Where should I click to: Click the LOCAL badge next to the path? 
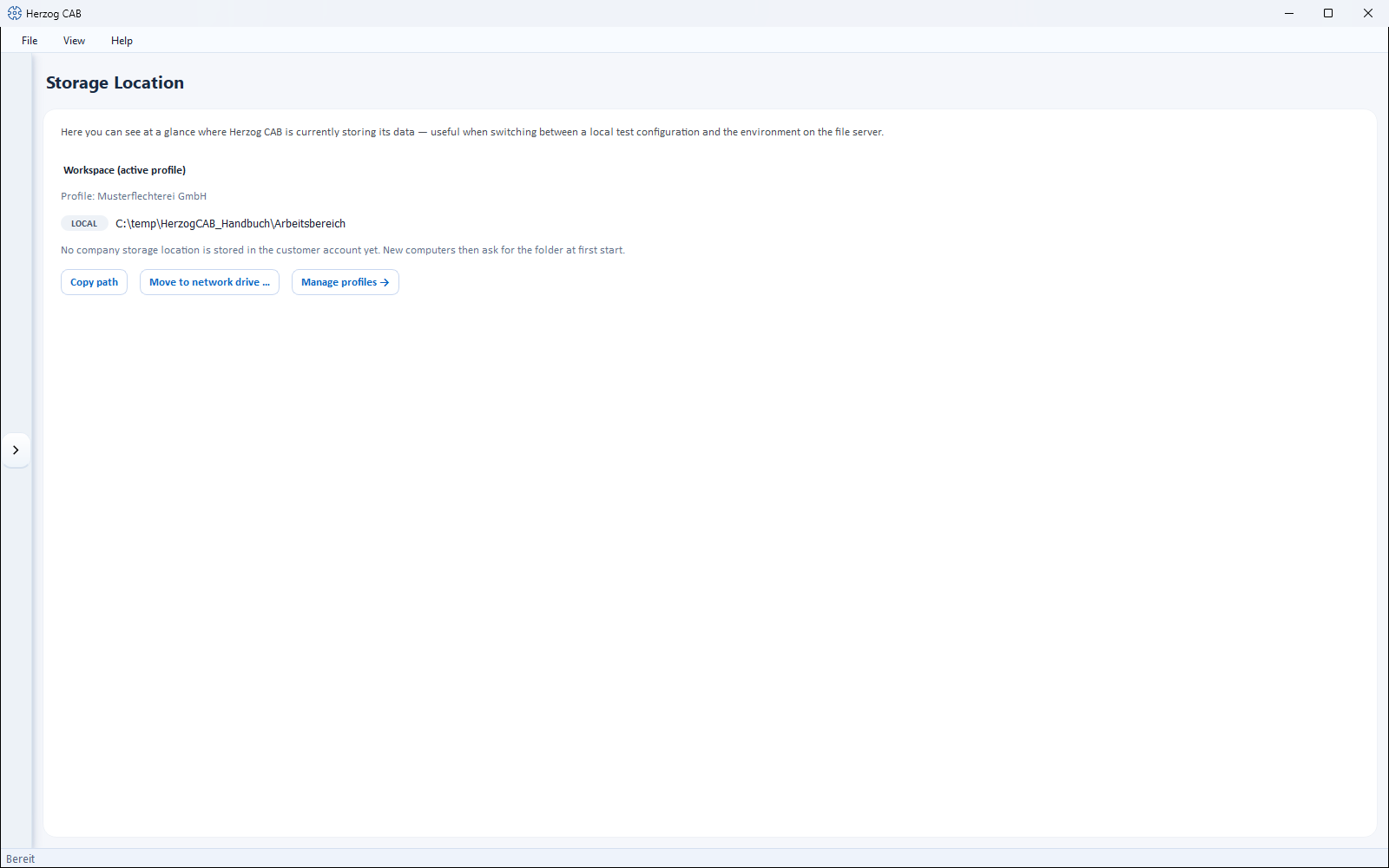pos(84,223)
